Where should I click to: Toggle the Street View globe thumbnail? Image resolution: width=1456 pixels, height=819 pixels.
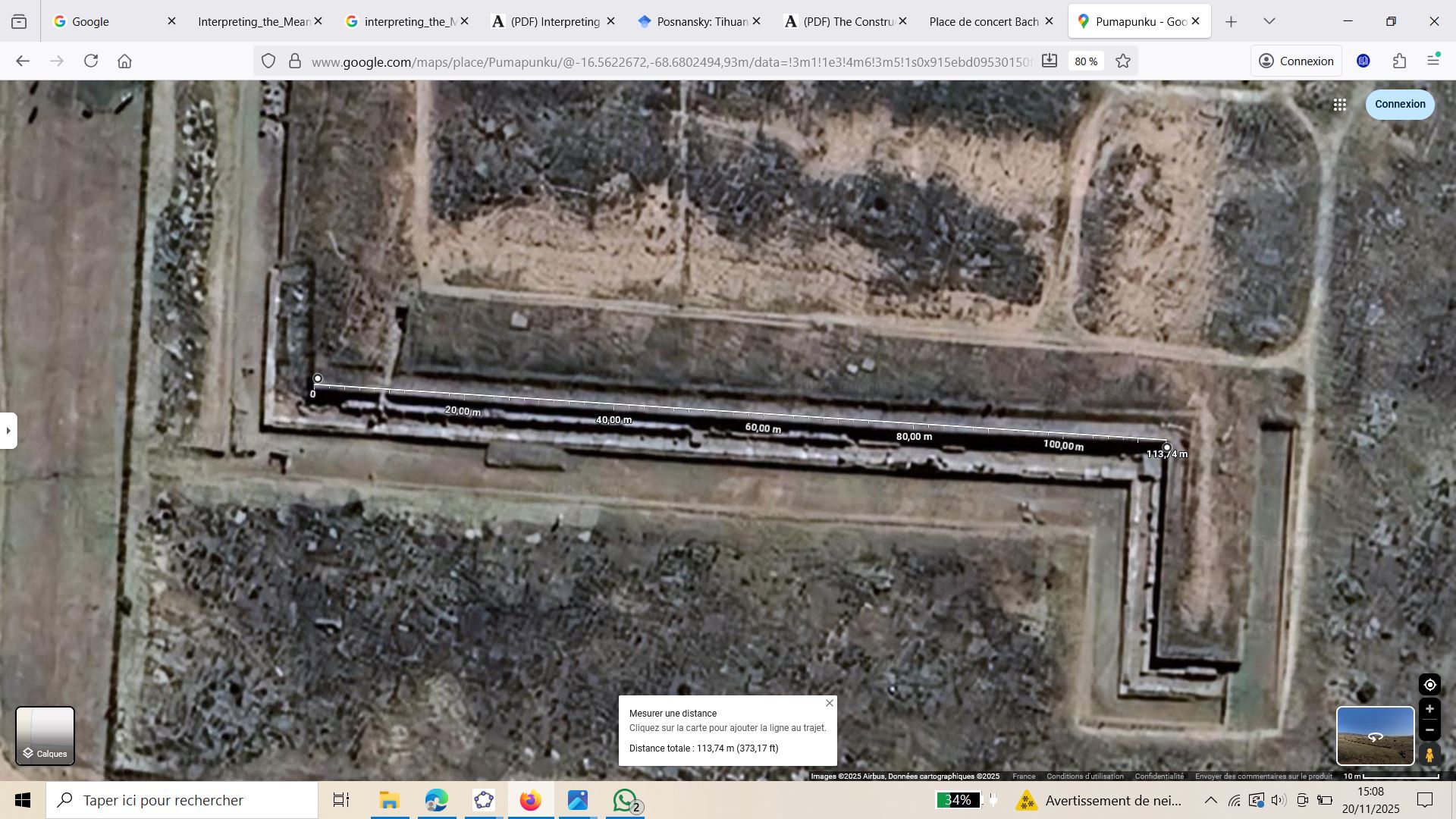1375,736
